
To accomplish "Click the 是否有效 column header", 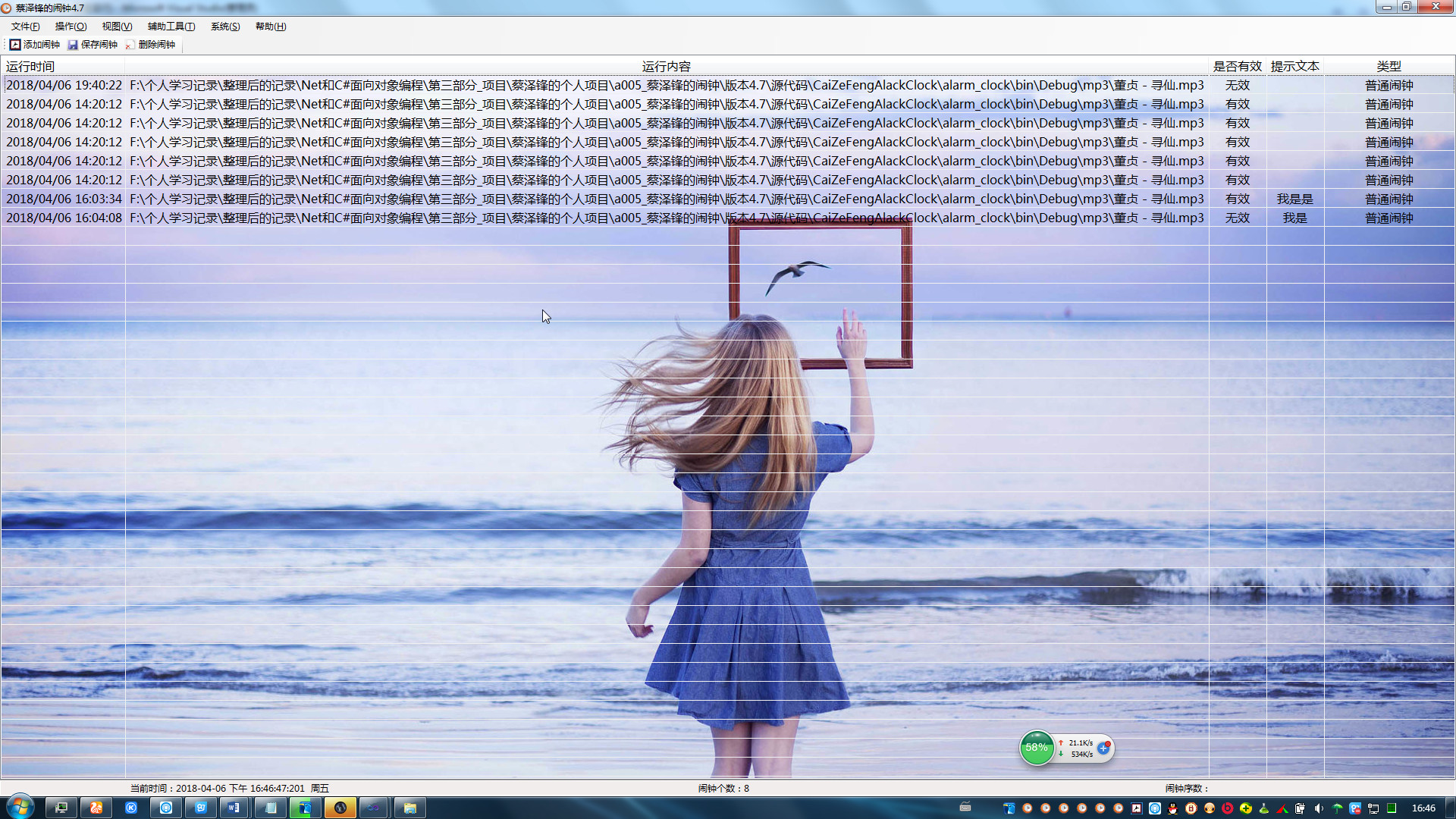I will [1237, 67].
